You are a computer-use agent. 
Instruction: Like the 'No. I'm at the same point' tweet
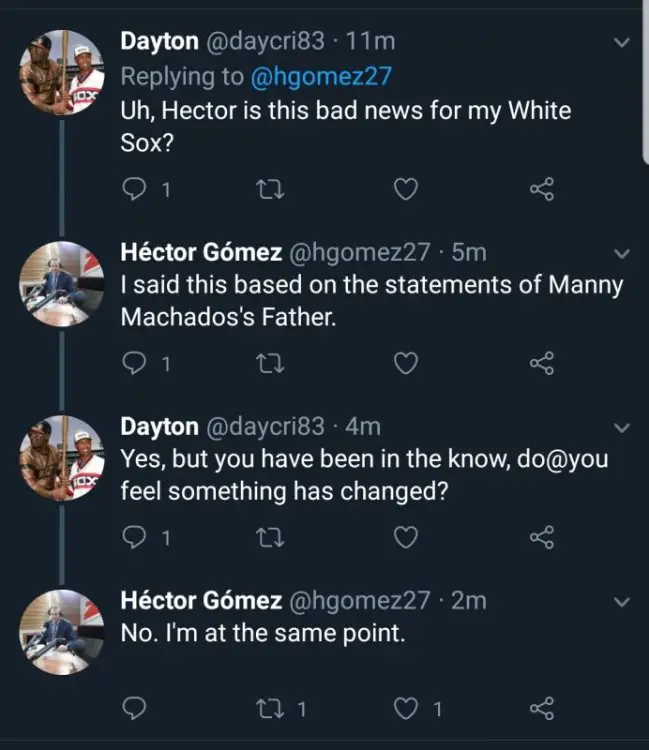pyautogui.click(x=405, y=709)
